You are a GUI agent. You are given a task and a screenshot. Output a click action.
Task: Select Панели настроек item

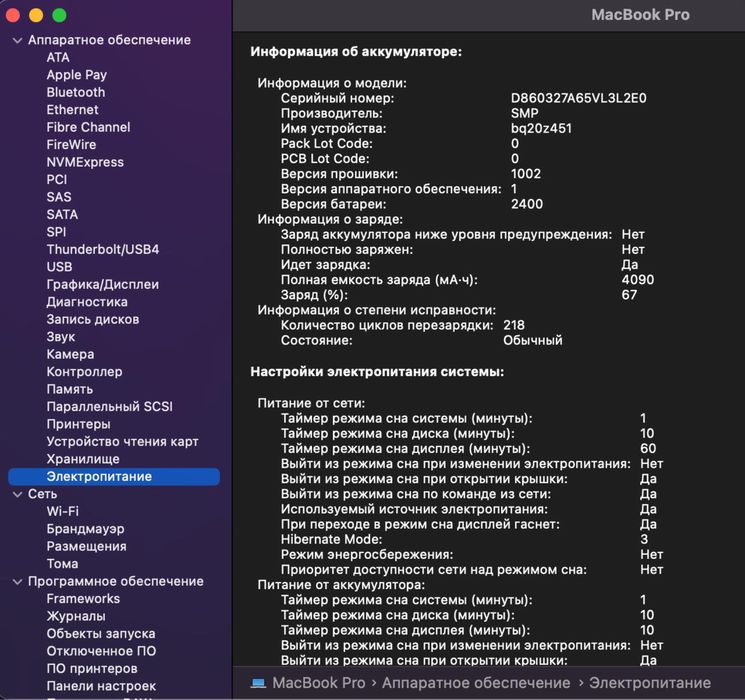(x=101, y=686)
